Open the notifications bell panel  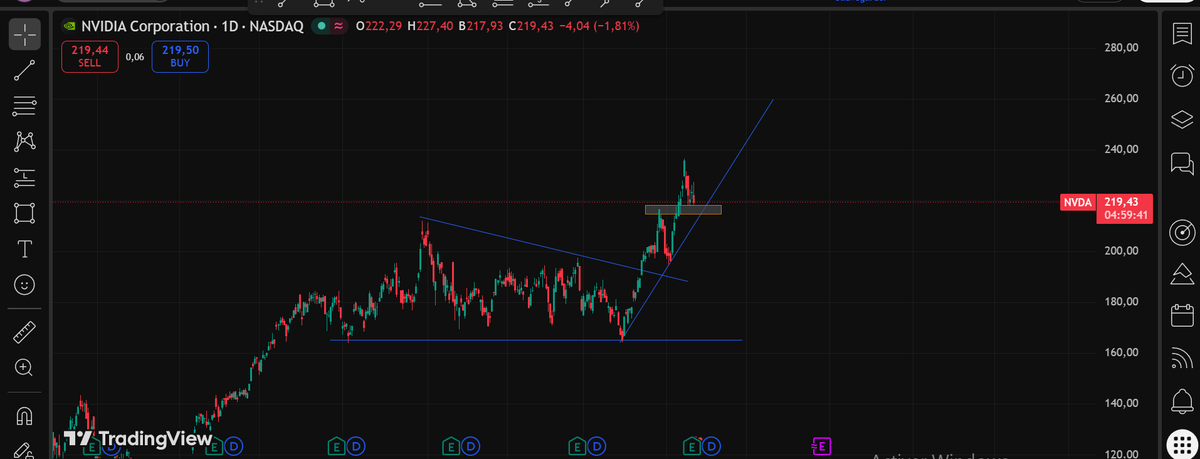[x=1181, y=401]
